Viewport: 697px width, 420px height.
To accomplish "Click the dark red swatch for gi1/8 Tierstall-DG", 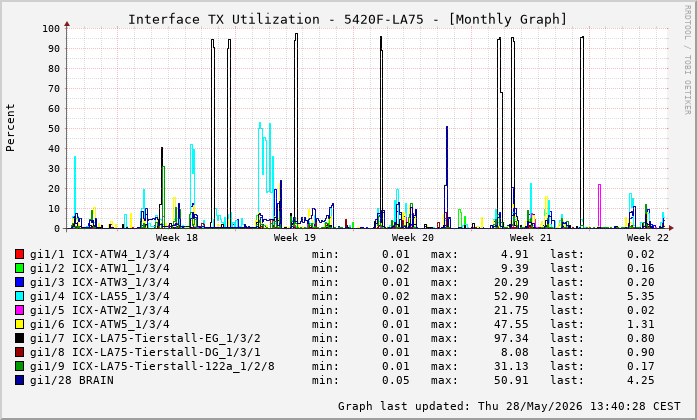I will click(x=19, y=352).
